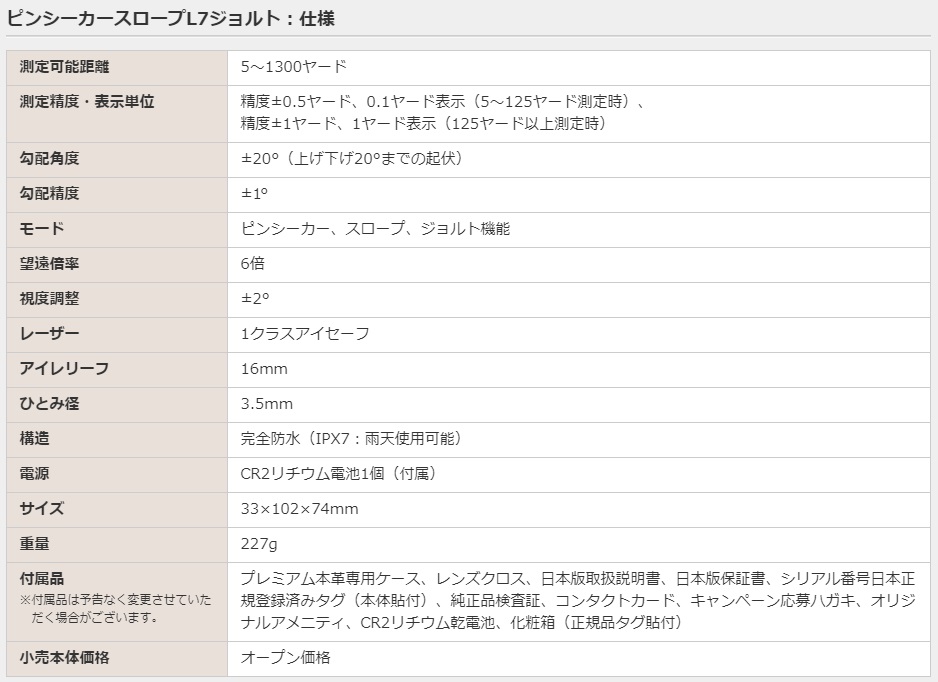This screenshot has height=682, width=938.
Task: Select the 望遠倍率 label
Action: click(x=49, y=263)
